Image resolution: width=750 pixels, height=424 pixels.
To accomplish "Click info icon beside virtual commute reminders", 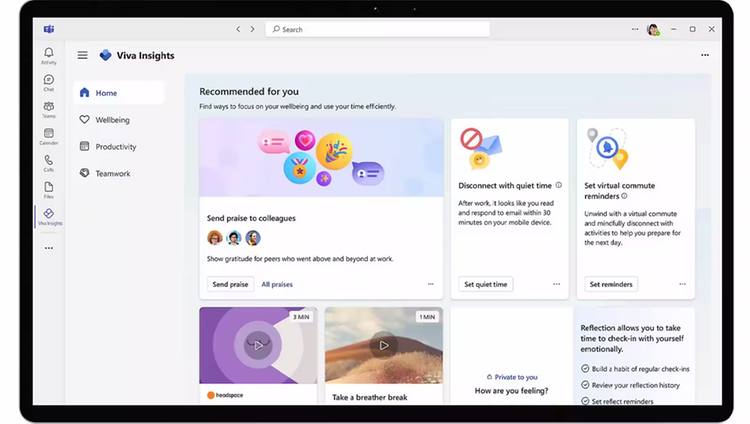I will [x=624, y=196].
